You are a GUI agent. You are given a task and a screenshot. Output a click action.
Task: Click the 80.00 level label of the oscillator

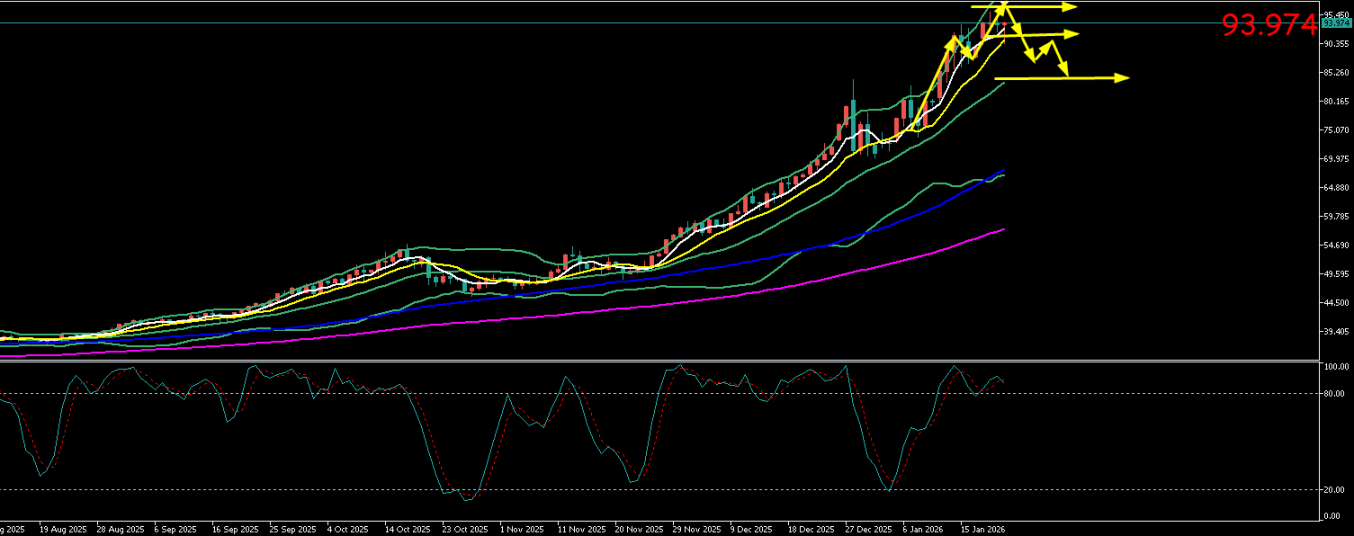tap(1332, 393)
